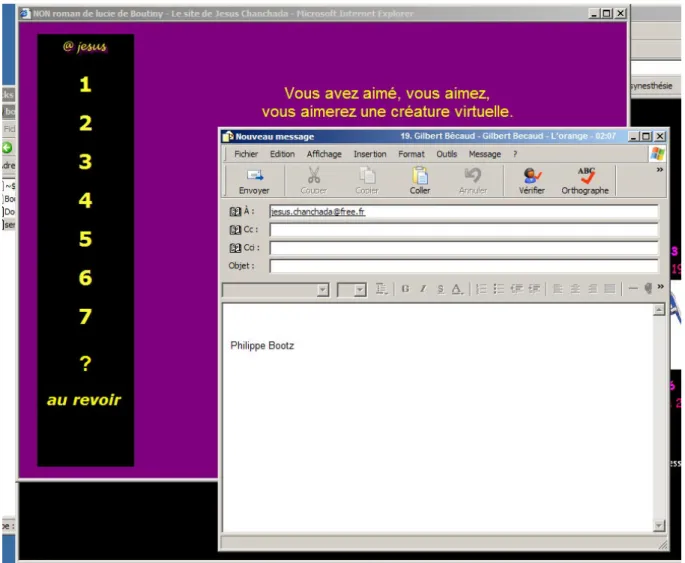The image size is (685, 563).
Task: Open the Fichier menu
Action: 246,154
